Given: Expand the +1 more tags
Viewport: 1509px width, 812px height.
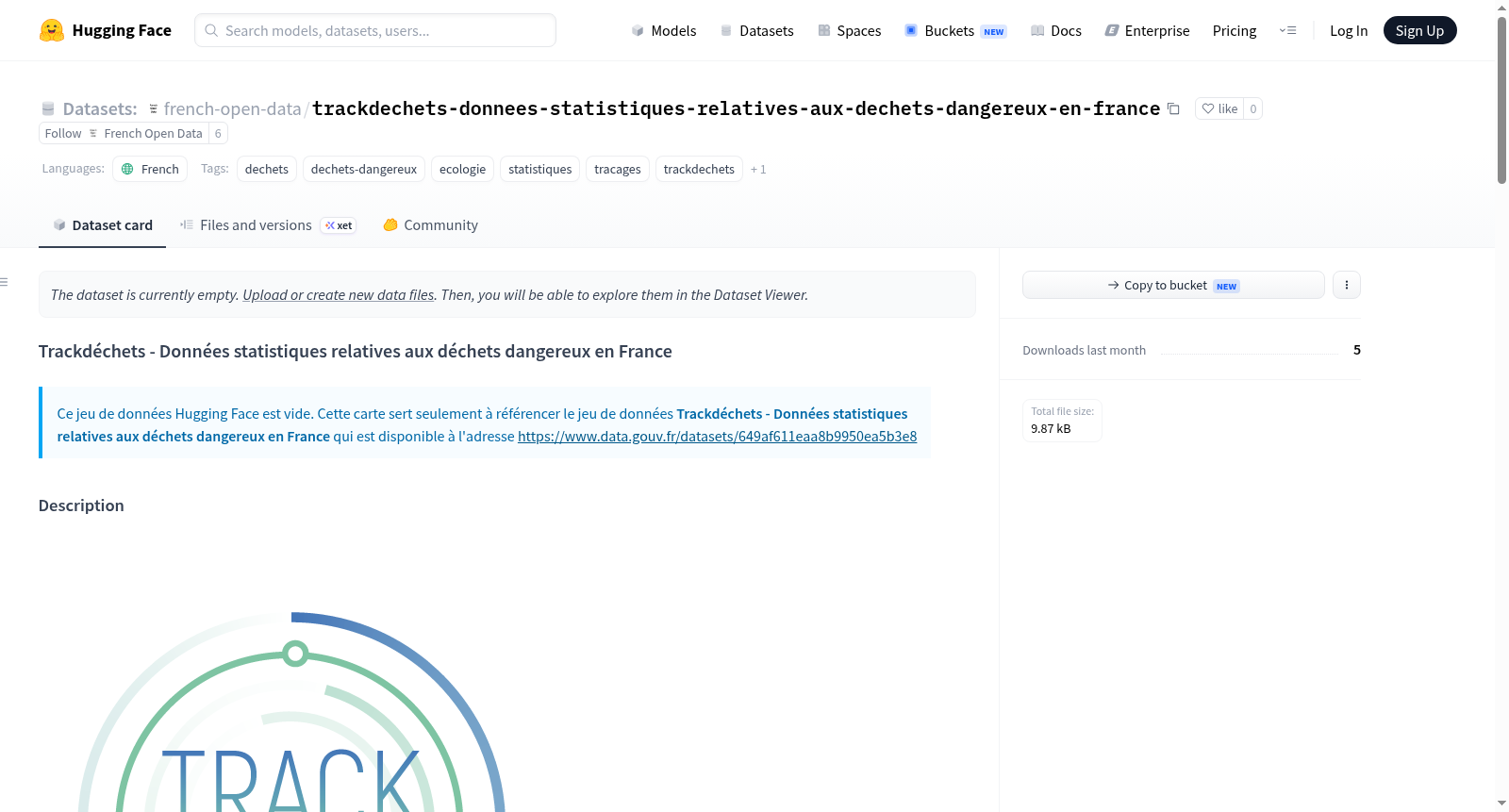Looking at the screenshot, I should pyautogui.click(x=758, y=169).
